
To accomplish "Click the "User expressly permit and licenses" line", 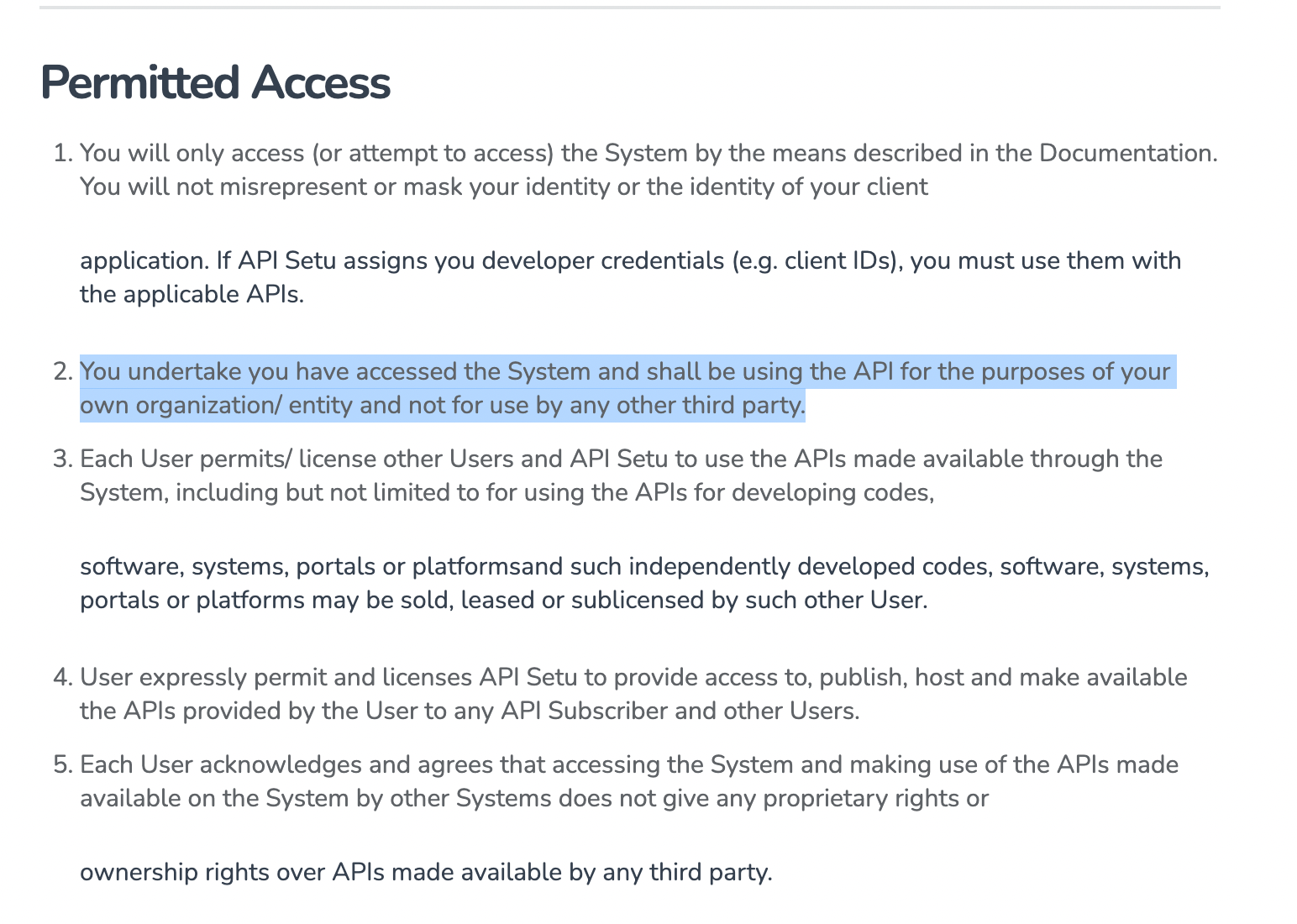I will coord(277,677).
